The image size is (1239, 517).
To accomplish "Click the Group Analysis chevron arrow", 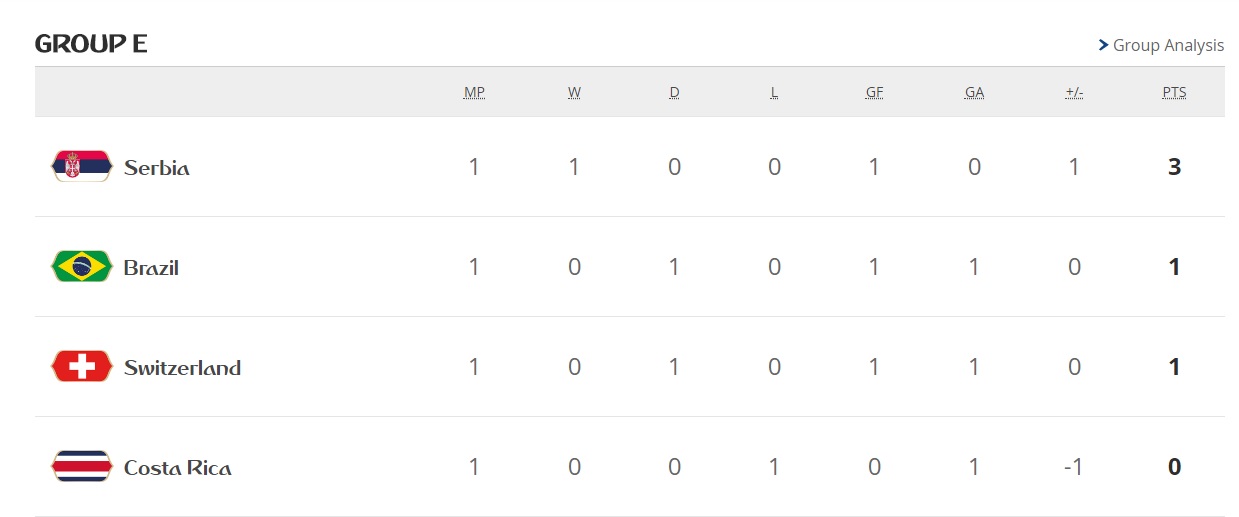I will [x=1103, y=45].
